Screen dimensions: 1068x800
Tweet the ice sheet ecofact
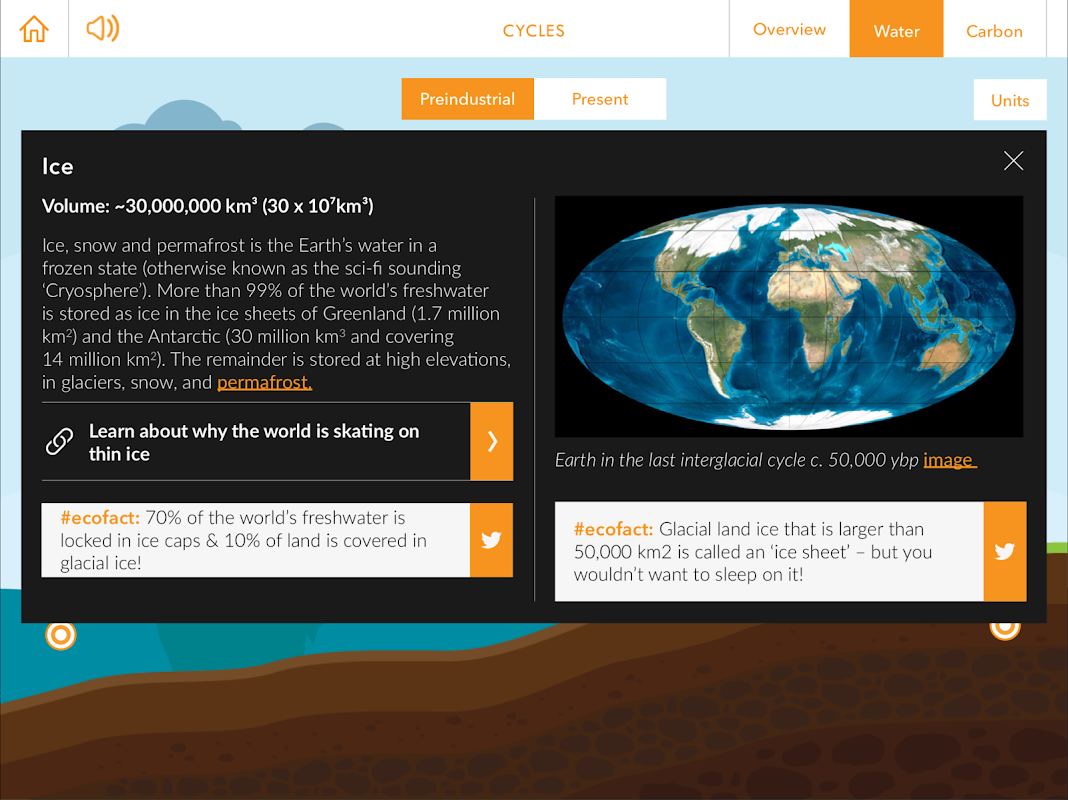(1005, 551)
